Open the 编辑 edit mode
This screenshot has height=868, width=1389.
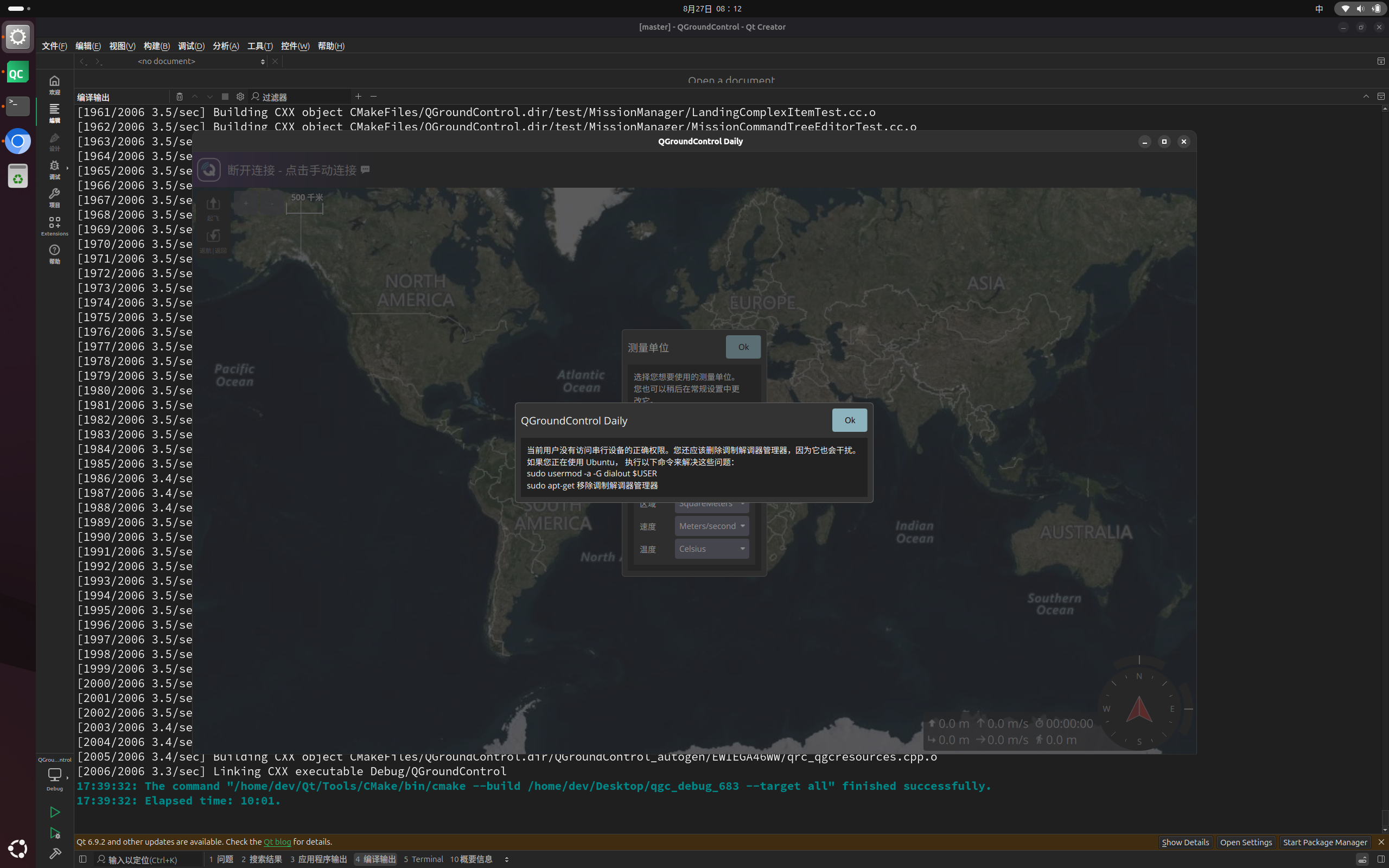[x=54, y=113]
